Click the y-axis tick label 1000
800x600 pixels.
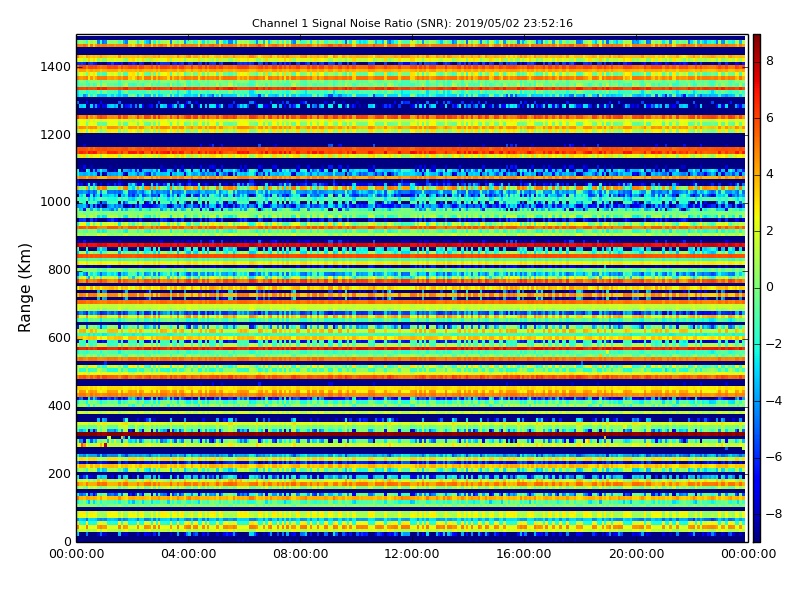(56, 202)
